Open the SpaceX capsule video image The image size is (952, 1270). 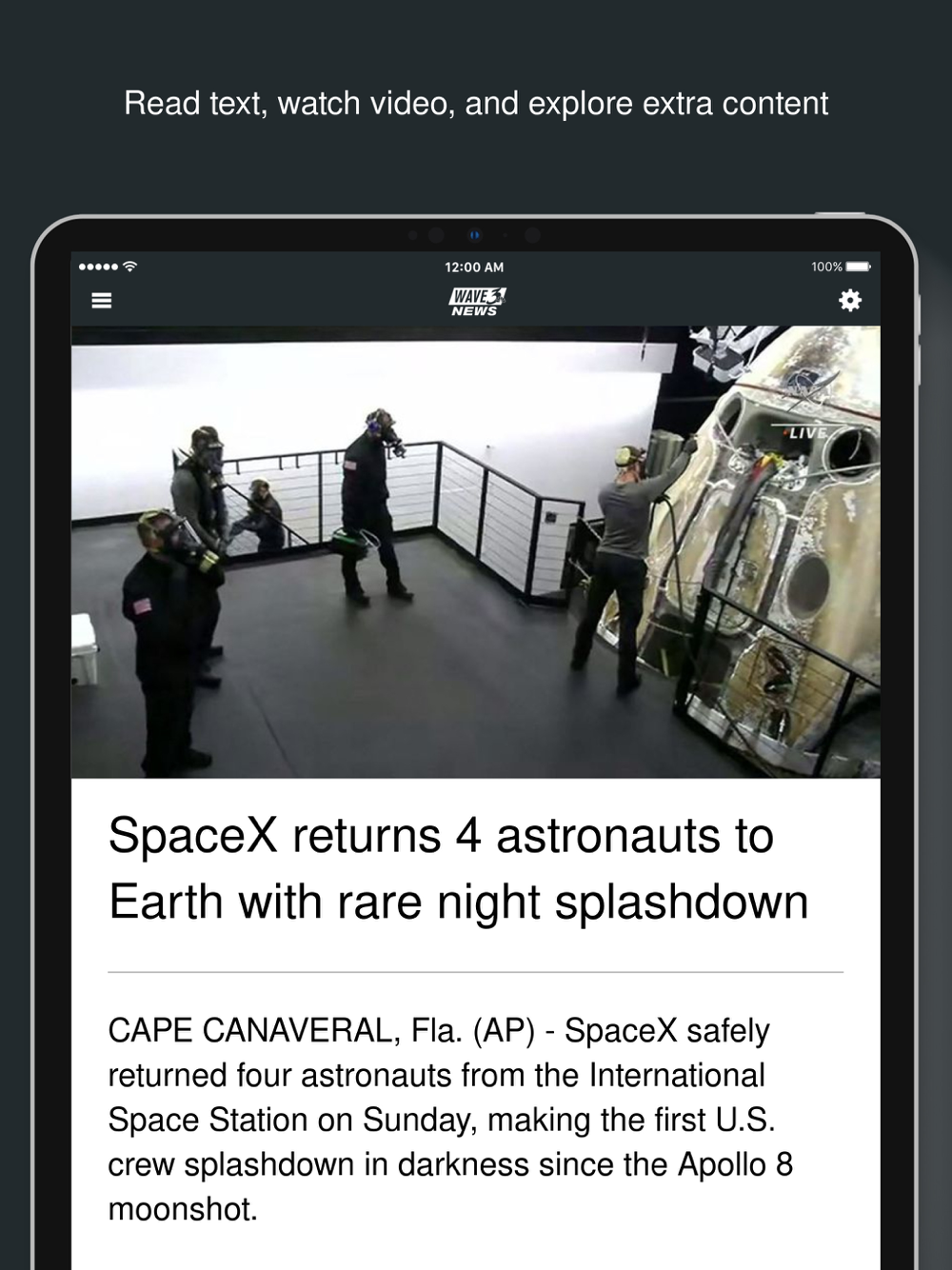[476, 552]
